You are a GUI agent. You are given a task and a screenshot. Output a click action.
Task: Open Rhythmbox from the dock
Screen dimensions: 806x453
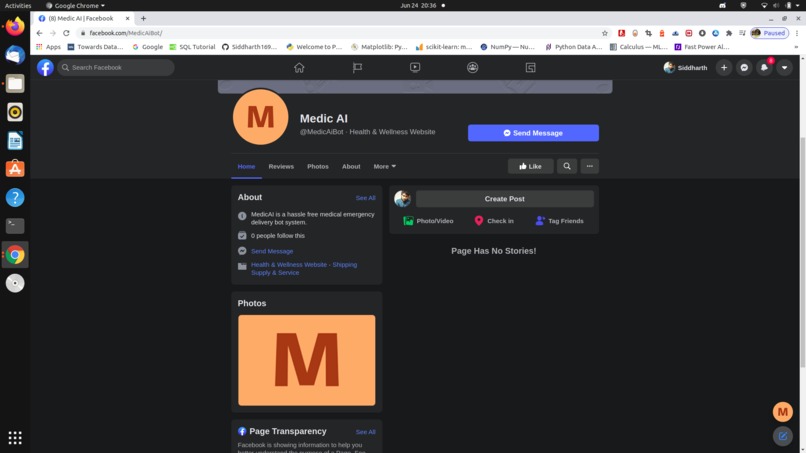(x=15, y=112)
